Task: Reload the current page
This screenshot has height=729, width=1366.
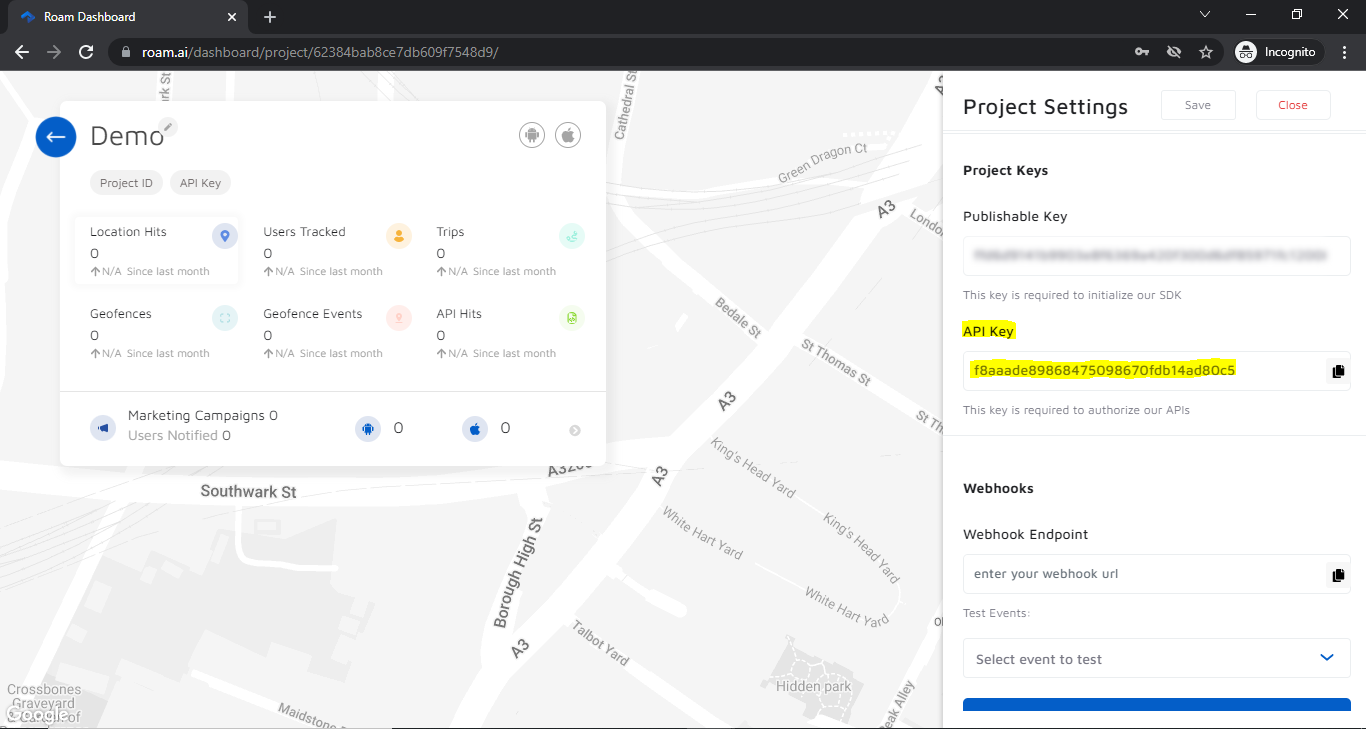Action: [x=86, y=52]
